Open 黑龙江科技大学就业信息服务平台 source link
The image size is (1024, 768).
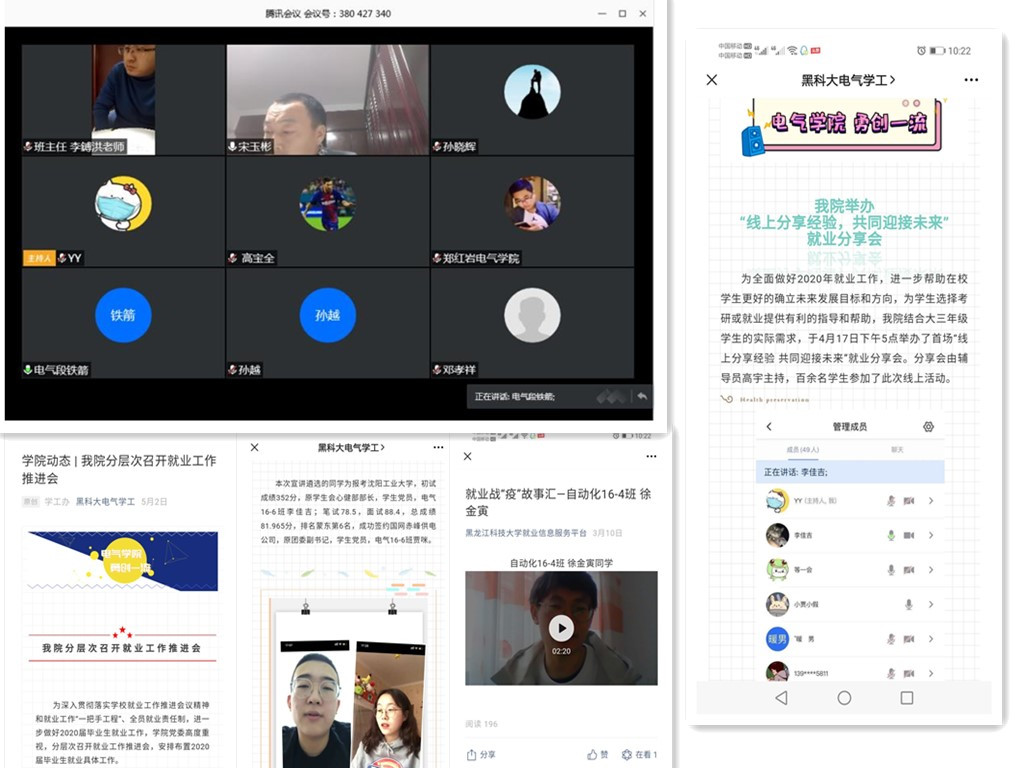pyautogui.click(x=524, y=534)
